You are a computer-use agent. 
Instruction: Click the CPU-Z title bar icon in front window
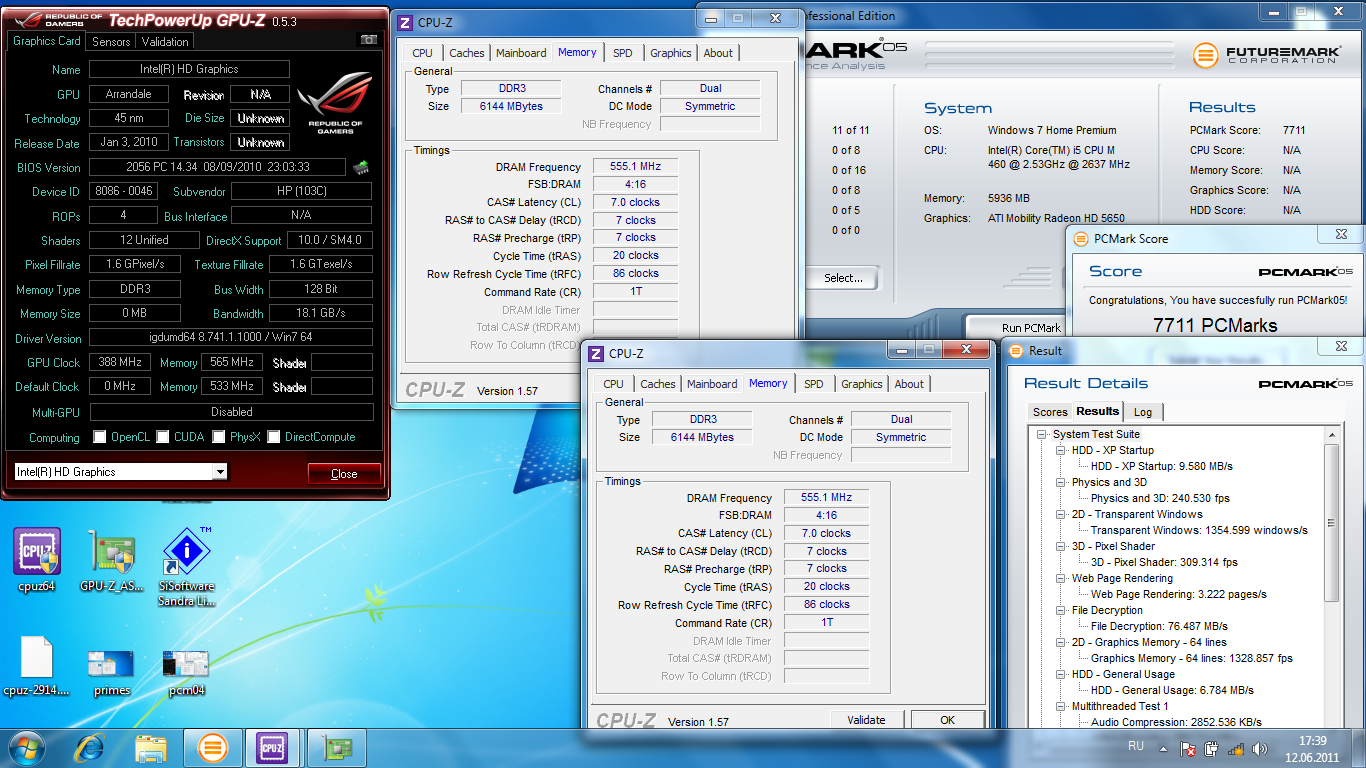pos(596,353)
